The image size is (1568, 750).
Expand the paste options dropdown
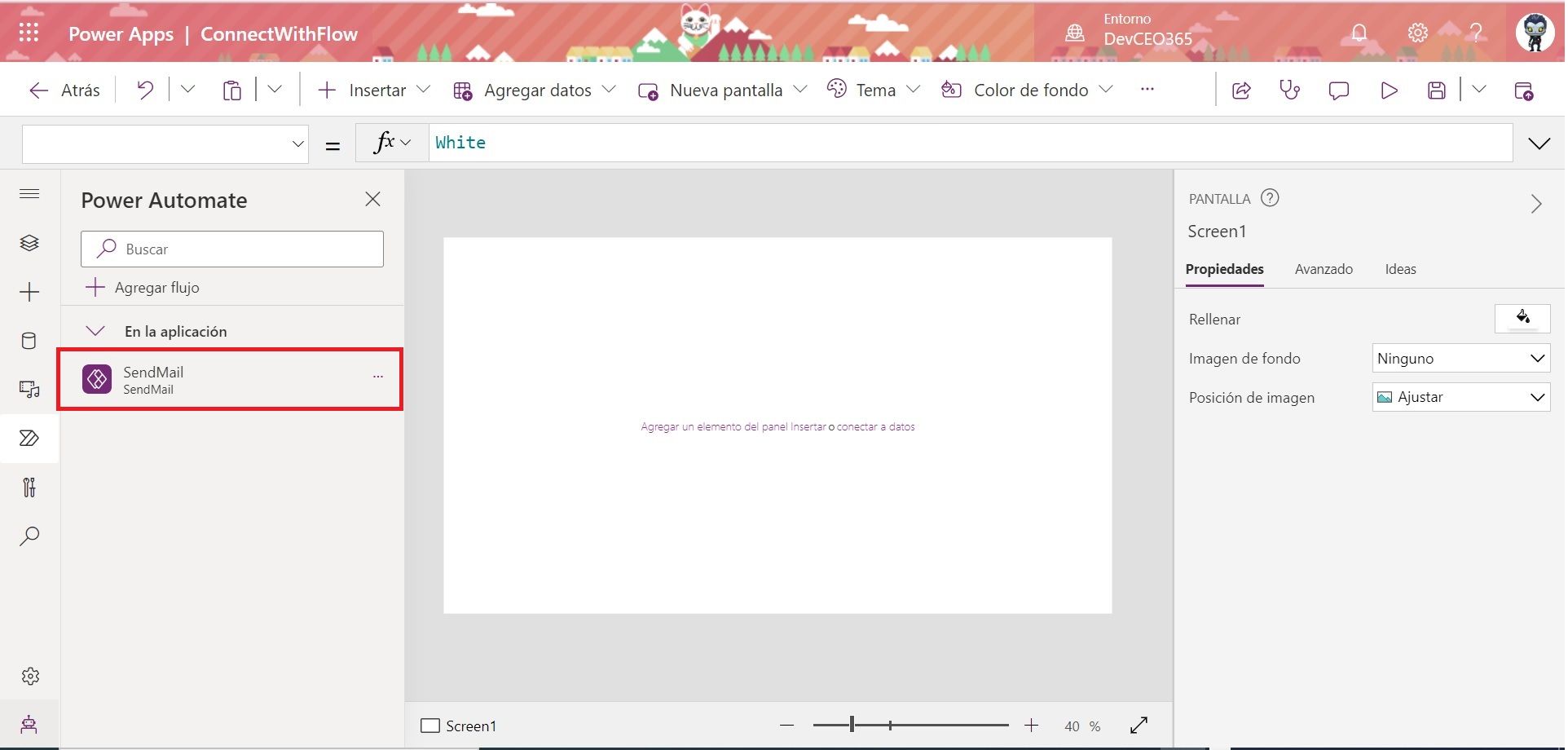pyautogui.click(x=275, y=89)
